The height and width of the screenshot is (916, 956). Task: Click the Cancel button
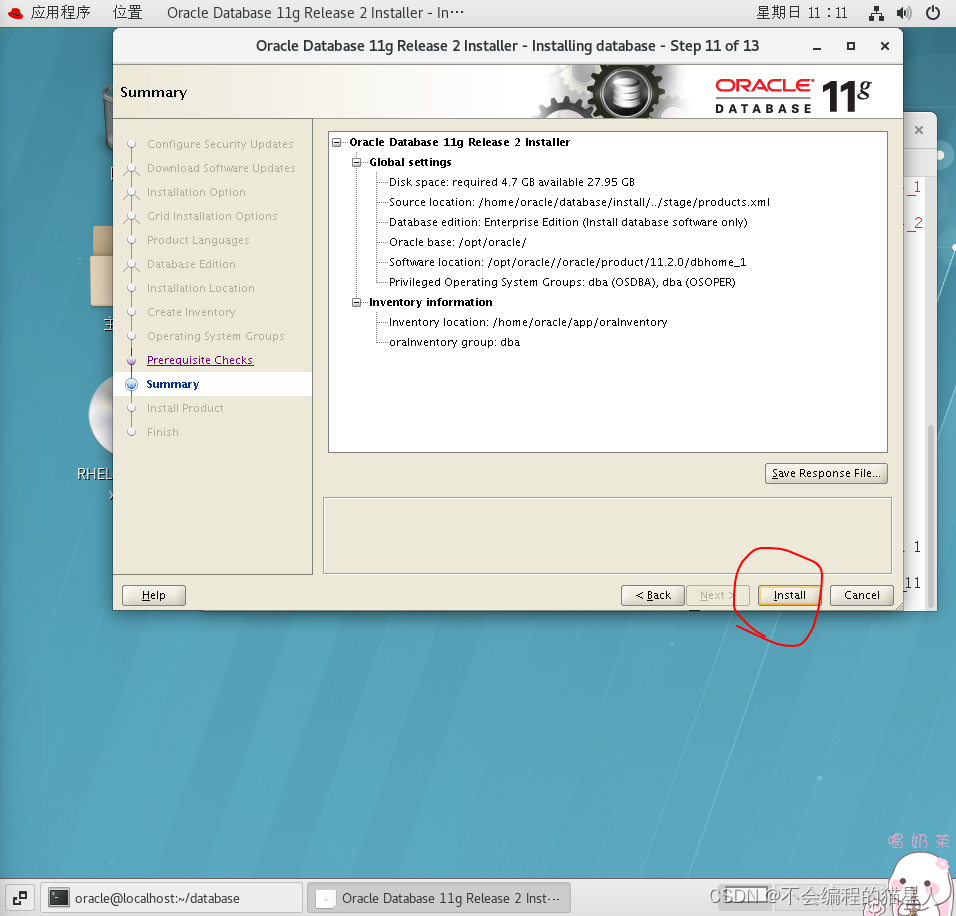tap(861, 595)
